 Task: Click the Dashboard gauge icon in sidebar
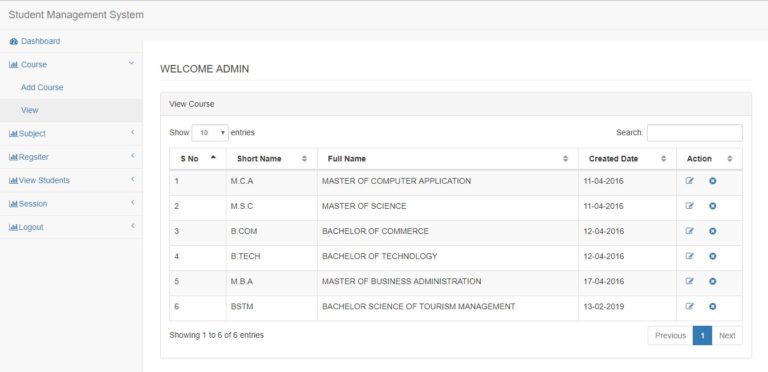point(14,42)
